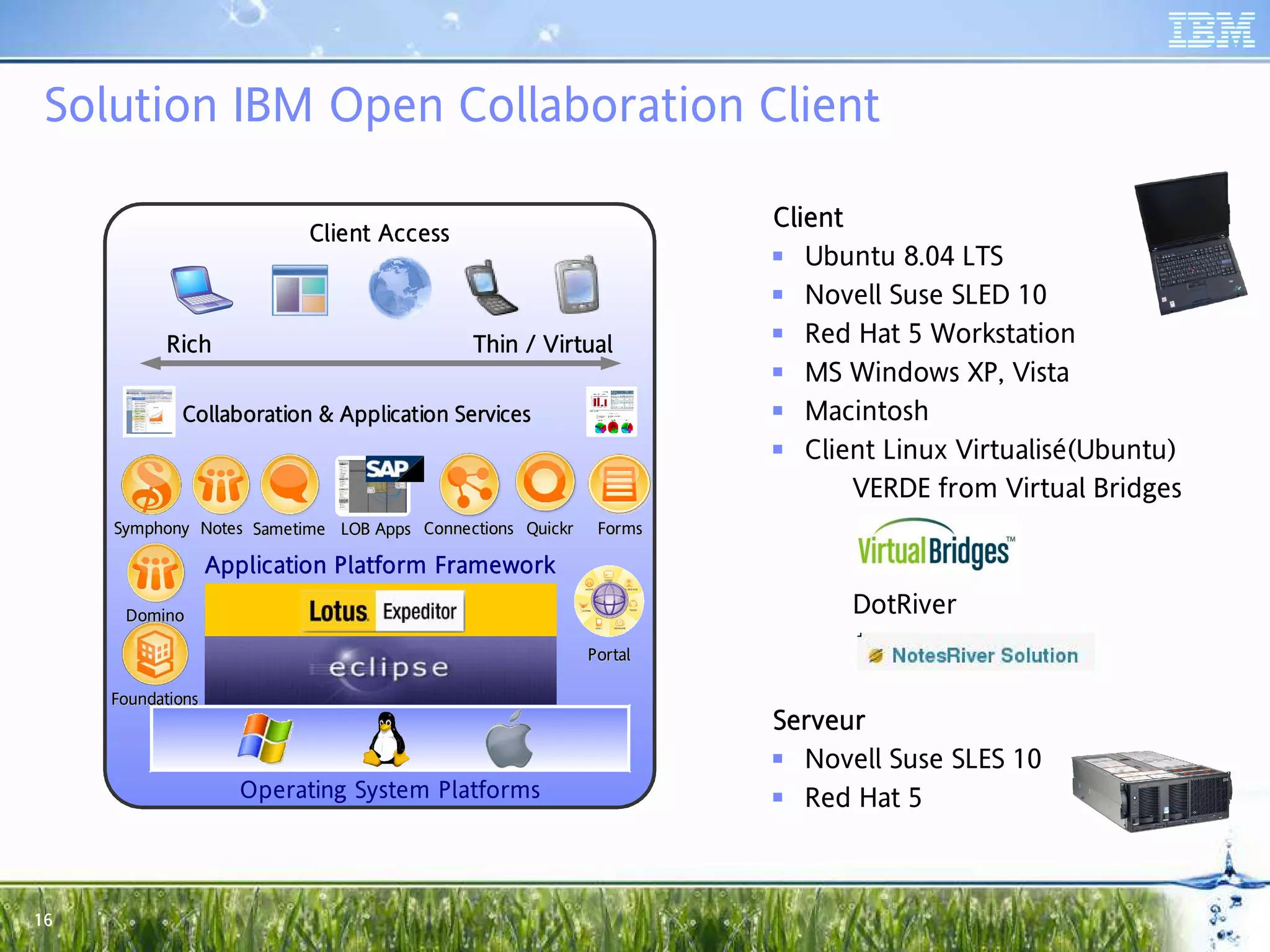The width and height of the screenshot is (1270, 952).
Task: Click the Linux Tux penguin icon
Action: point(386,739)
